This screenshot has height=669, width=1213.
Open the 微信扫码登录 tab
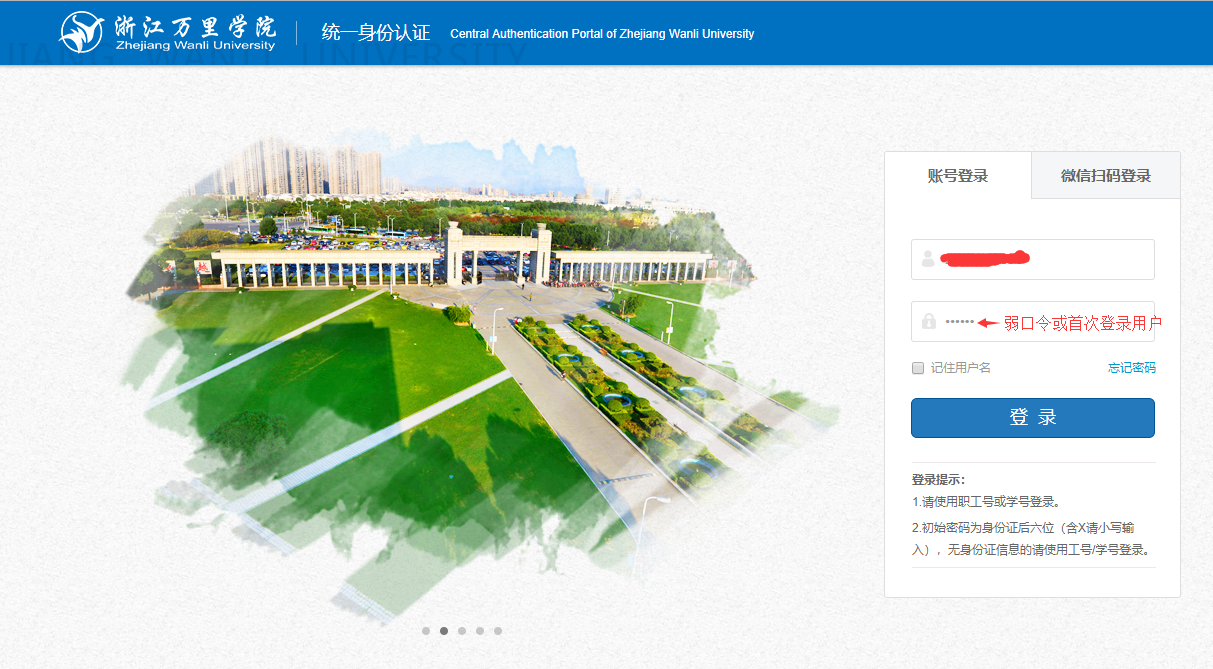[x=1105, y=176]
